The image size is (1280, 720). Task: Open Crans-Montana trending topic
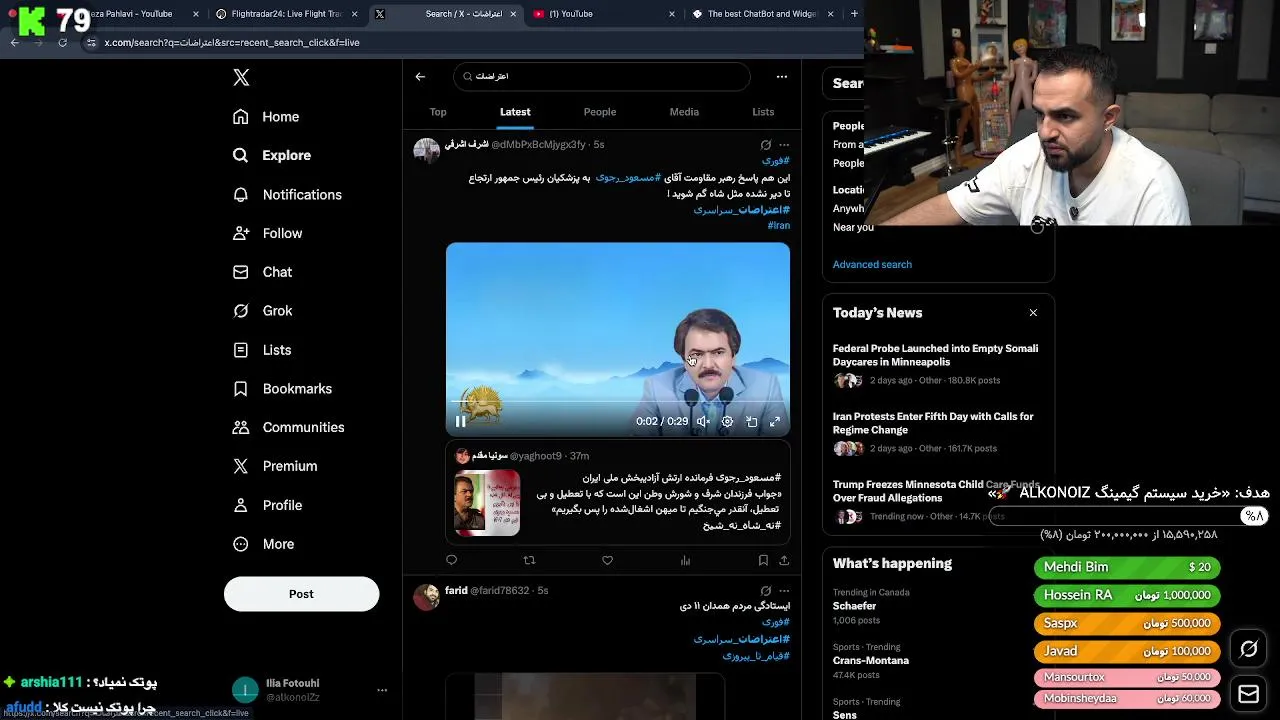(x=871, y=661)
